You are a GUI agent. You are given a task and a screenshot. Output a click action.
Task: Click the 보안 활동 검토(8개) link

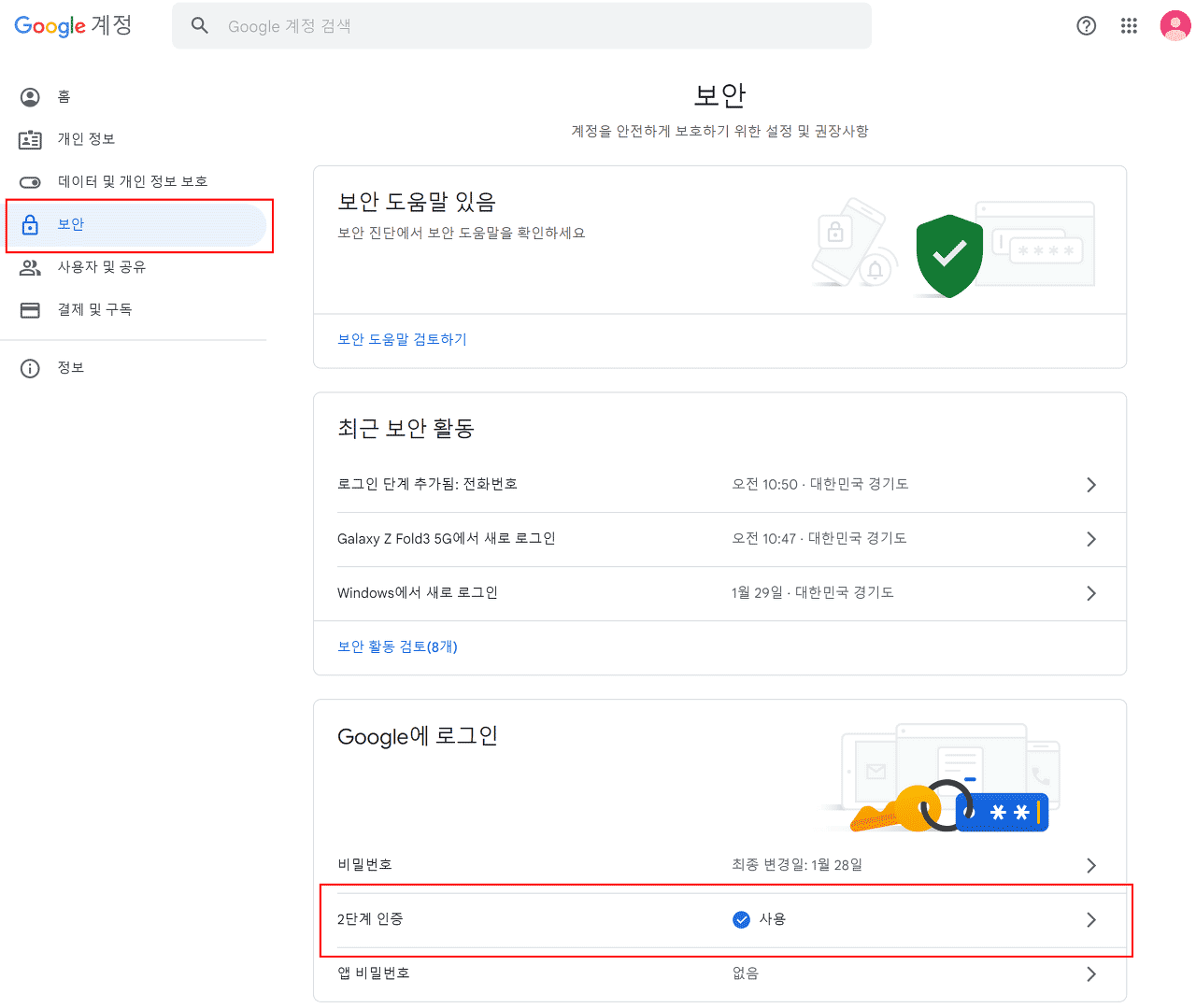point(397,646)
